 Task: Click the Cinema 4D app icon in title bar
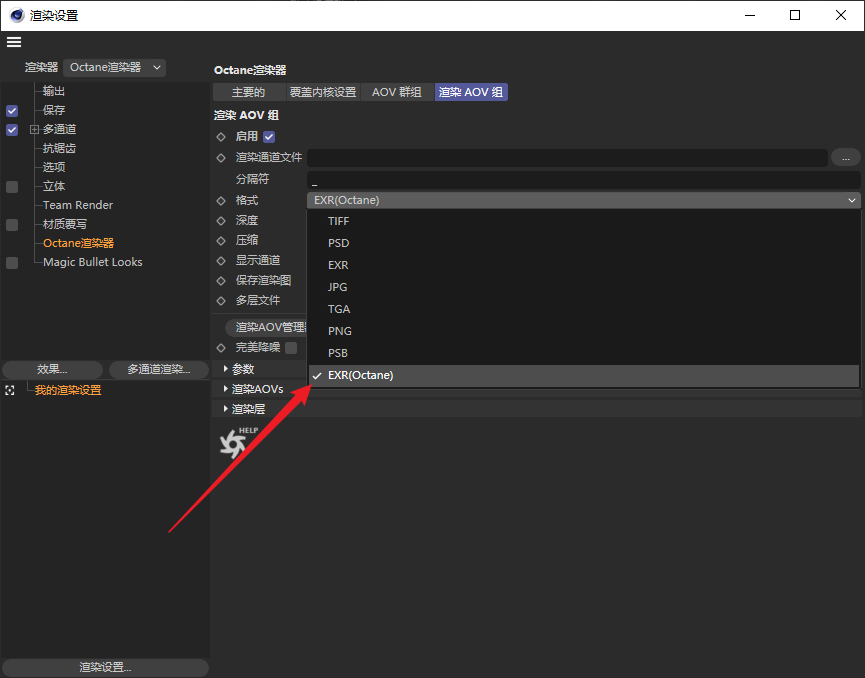[17, 15]
